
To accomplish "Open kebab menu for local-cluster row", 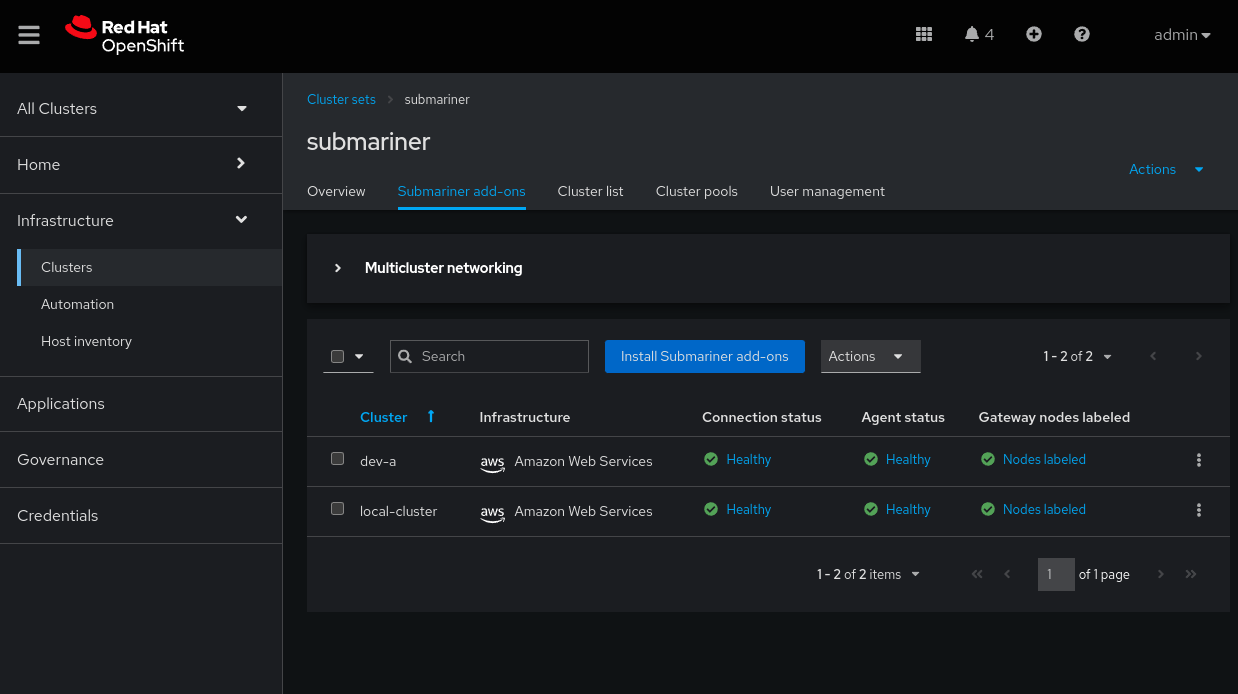I will (x=1198, y=510).
